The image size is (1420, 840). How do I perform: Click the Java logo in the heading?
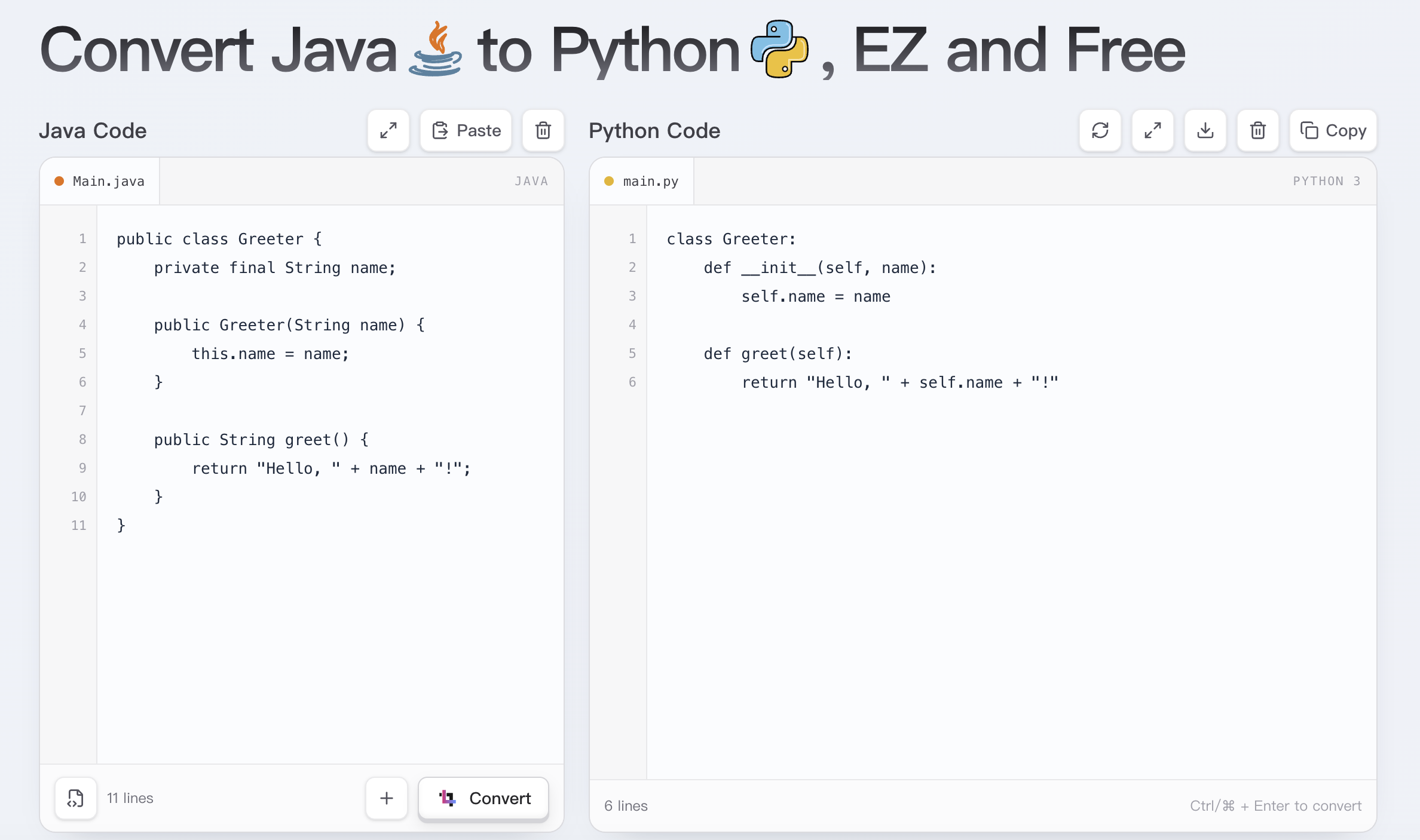point(436,49)
